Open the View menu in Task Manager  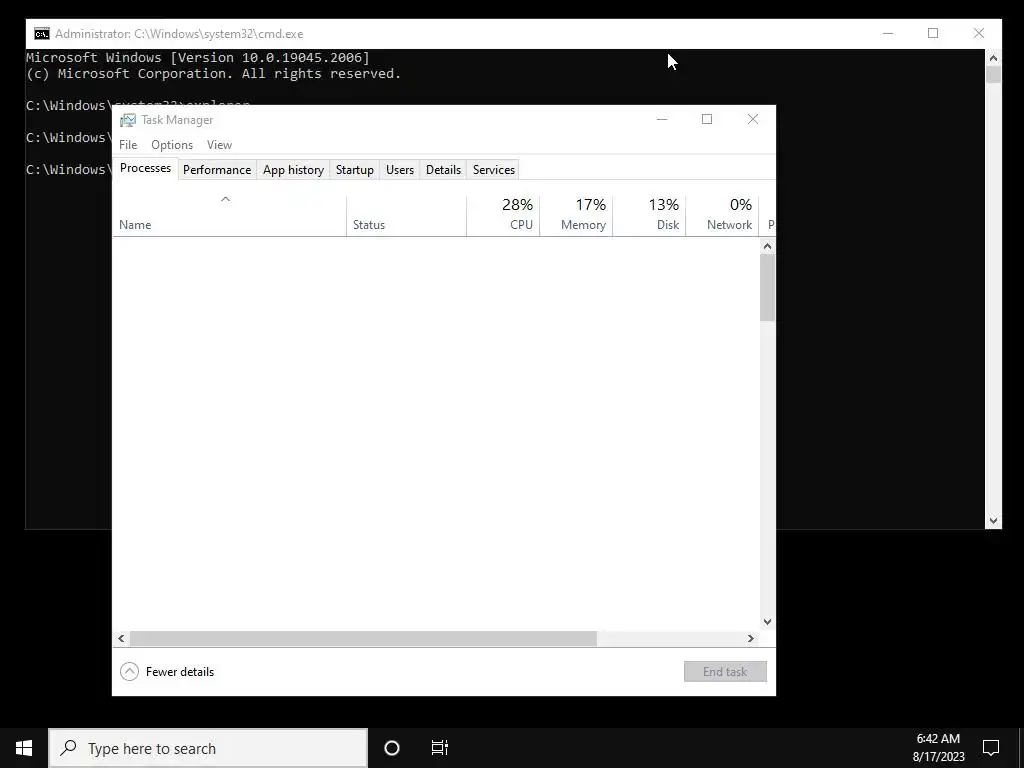[x=219, y=145]
